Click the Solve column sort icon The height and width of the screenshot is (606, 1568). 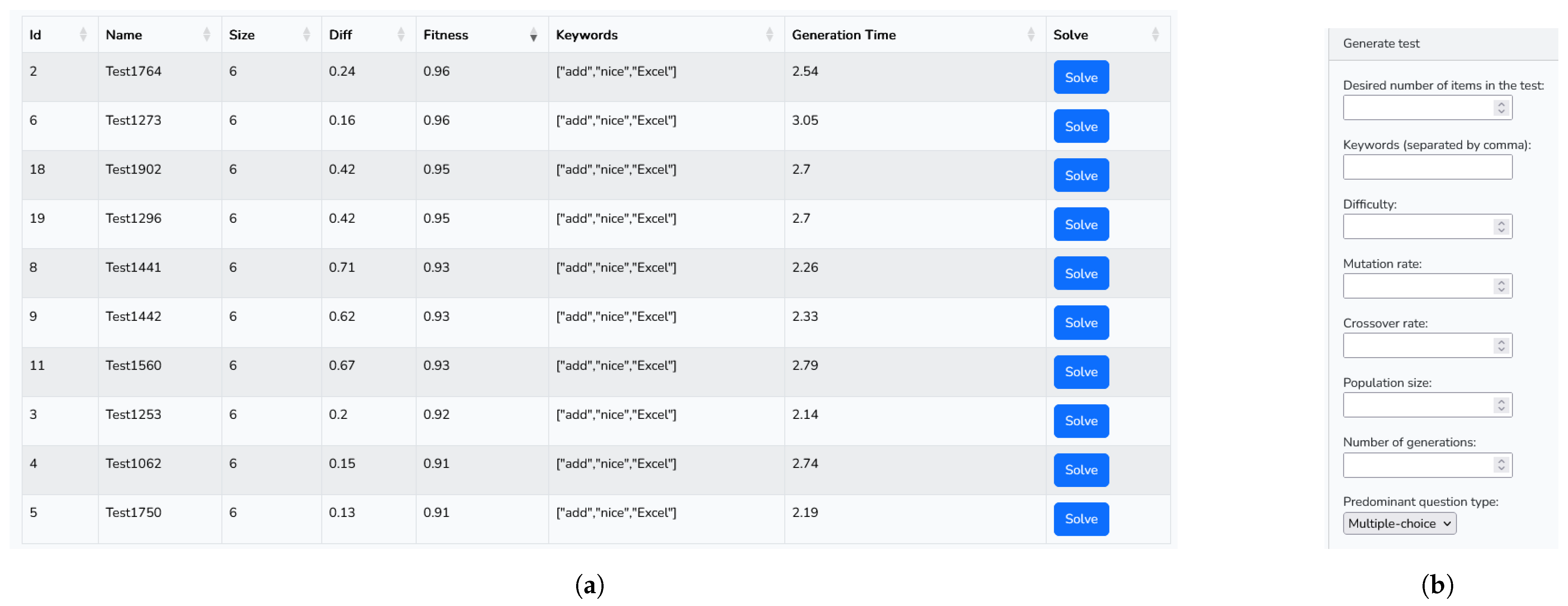[x=1155, y=35]
